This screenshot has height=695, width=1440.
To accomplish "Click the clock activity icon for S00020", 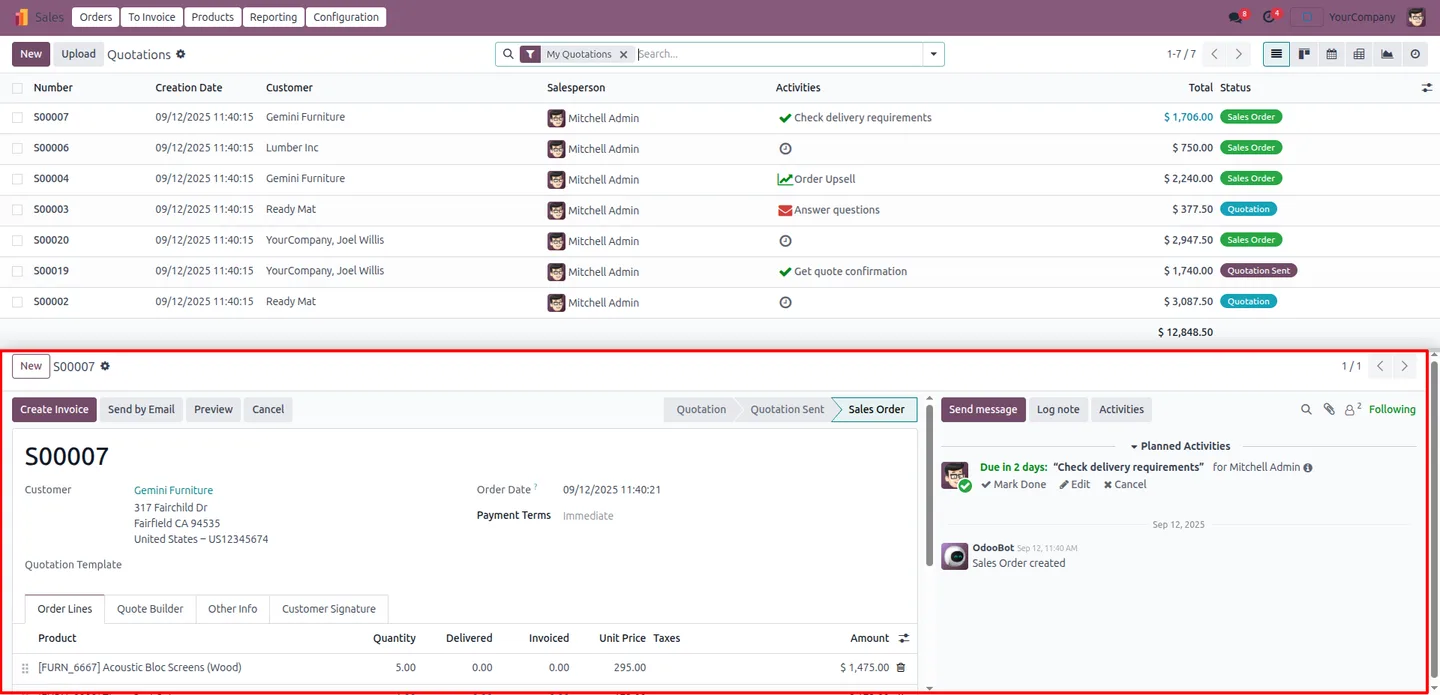I will point(785,241).
